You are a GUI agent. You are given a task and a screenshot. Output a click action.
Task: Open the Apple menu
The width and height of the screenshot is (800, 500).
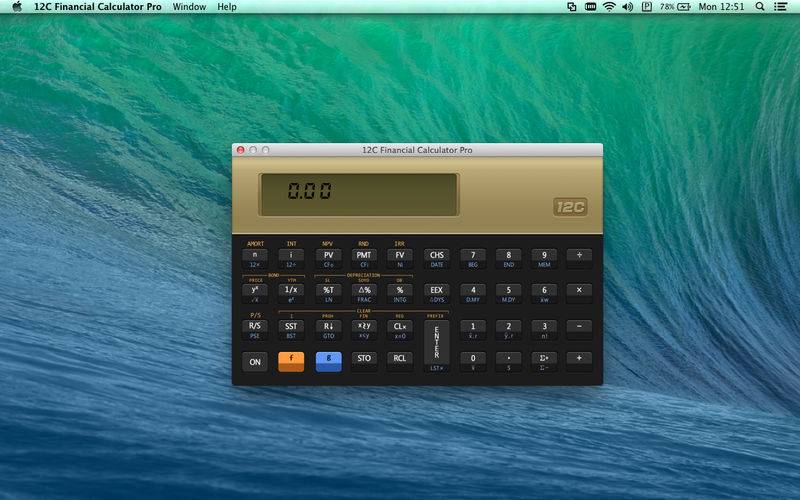click(17, 7)
